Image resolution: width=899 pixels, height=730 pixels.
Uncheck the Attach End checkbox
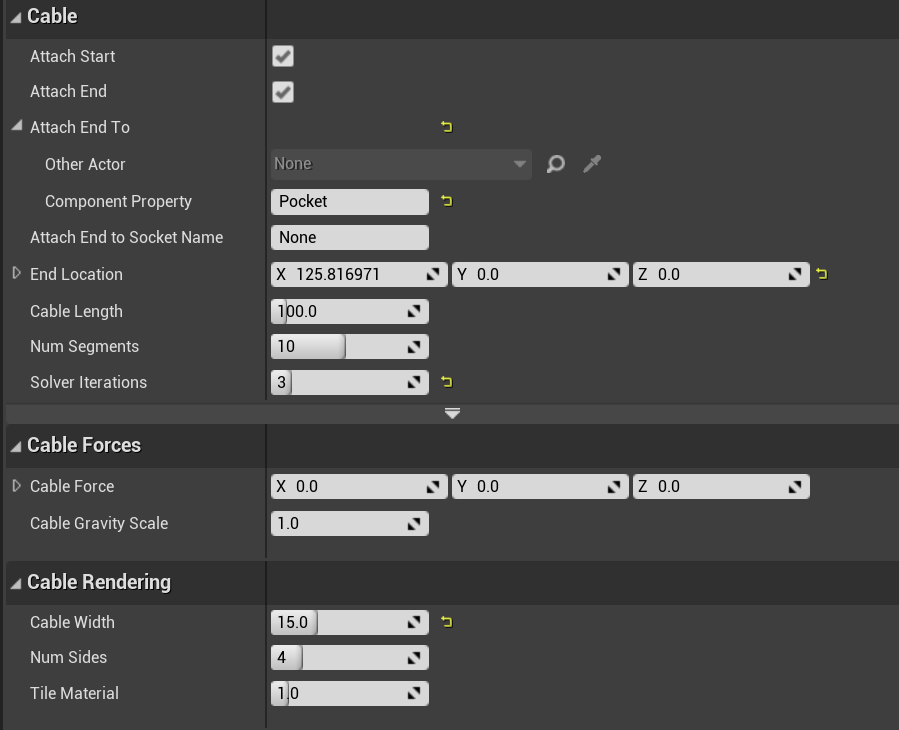coord(283,92)
